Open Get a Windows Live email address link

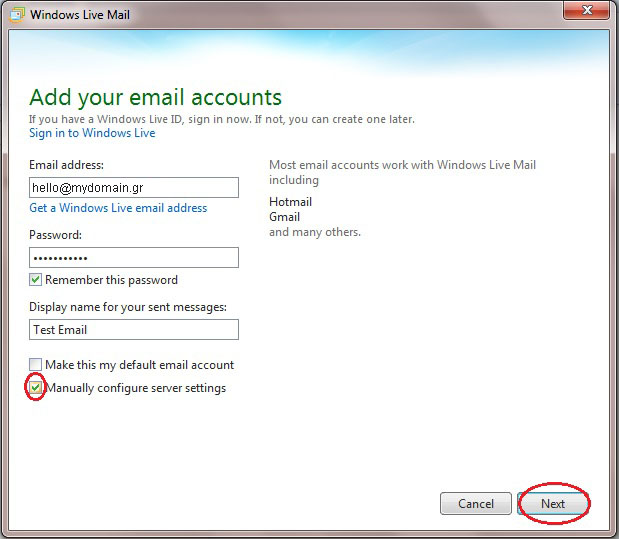click(118, 208)
